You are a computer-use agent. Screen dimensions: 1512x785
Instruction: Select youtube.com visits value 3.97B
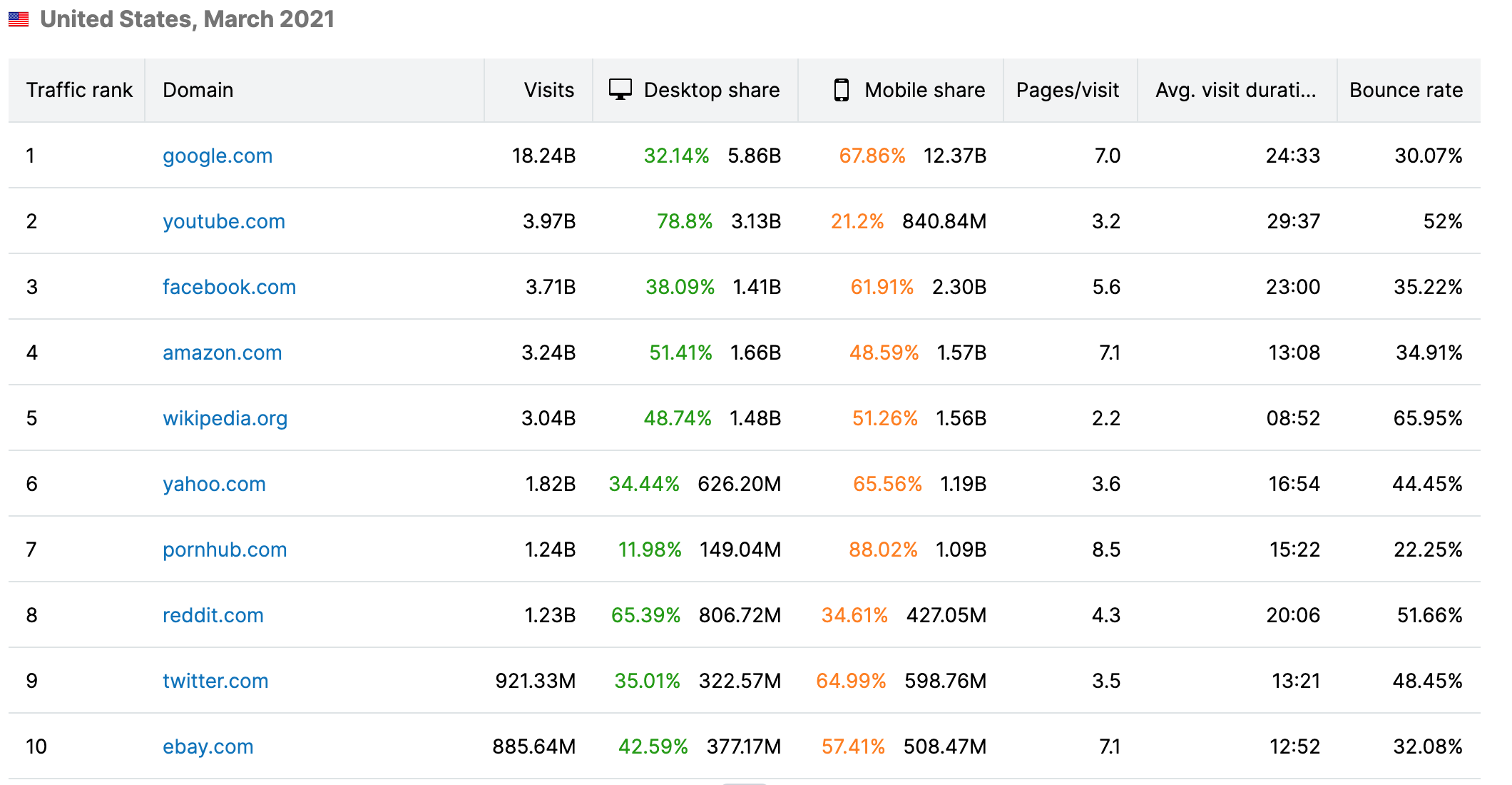click(549, 221)
